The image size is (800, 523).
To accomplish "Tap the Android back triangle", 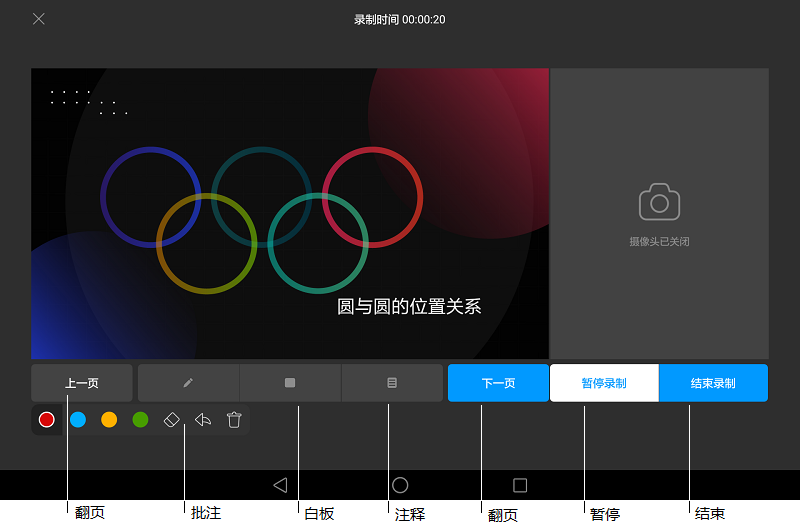I will pyautogui.click(x=281, y=485).
